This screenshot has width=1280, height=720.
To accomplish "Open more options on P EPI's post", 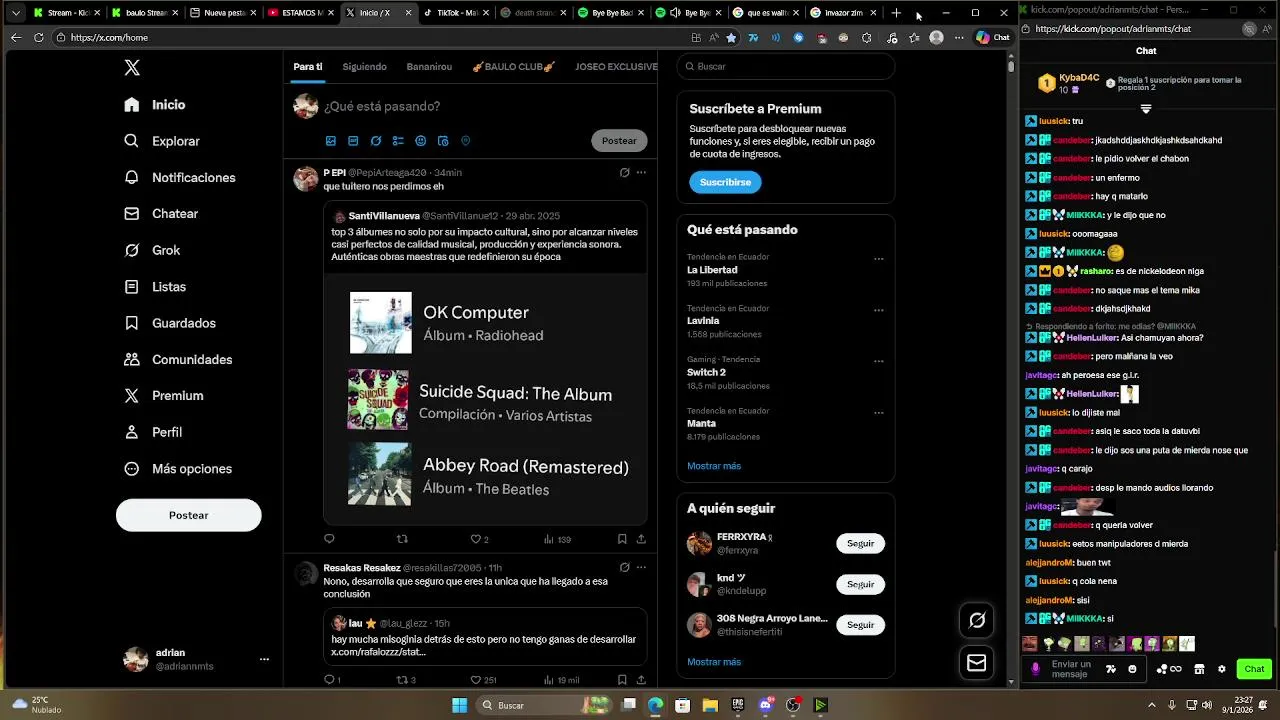I will [x=641, y=172].
